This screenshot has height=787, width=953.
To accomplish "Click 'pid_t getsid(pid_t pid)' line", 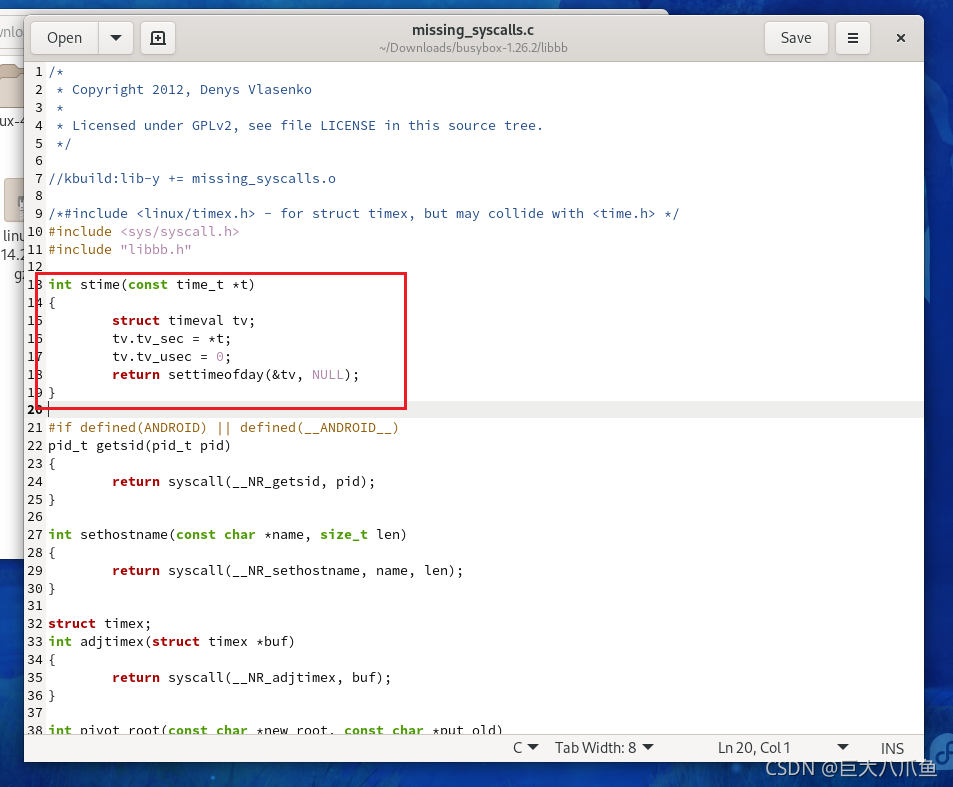I will click(139, 445).
